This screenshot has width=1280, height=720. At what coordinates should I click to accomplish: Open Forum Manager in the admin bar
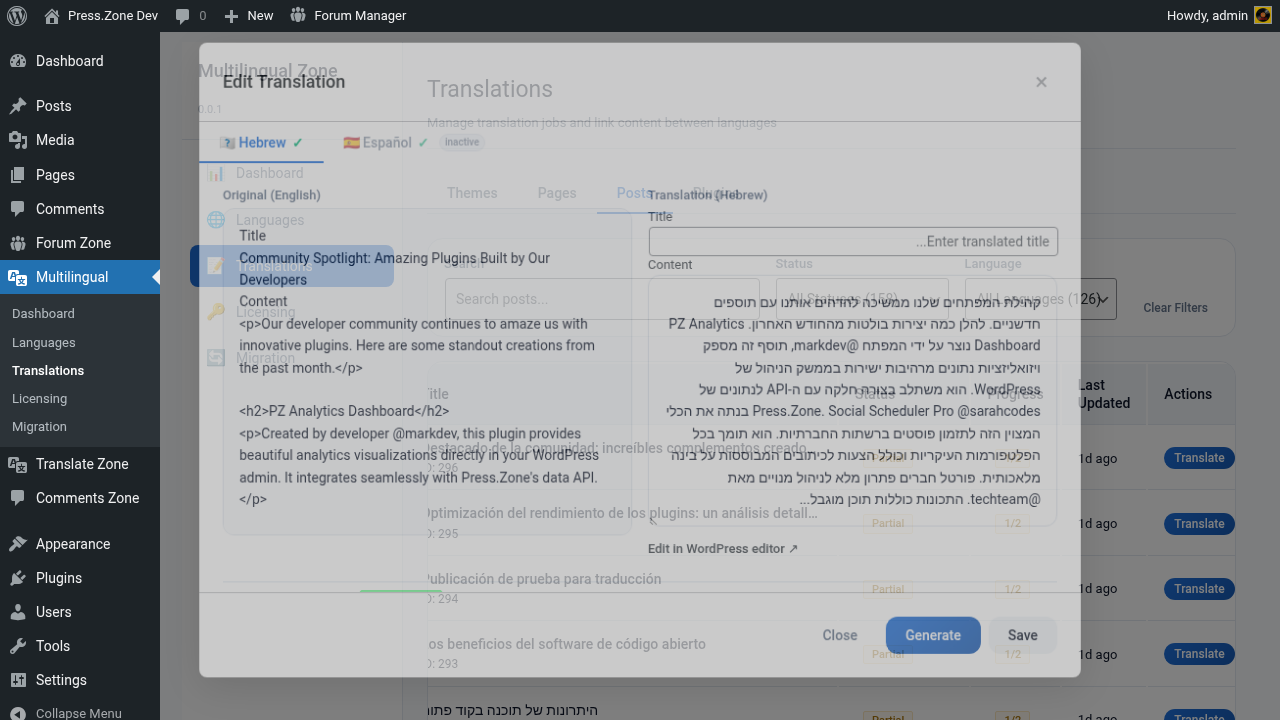(x=348, y=16)
